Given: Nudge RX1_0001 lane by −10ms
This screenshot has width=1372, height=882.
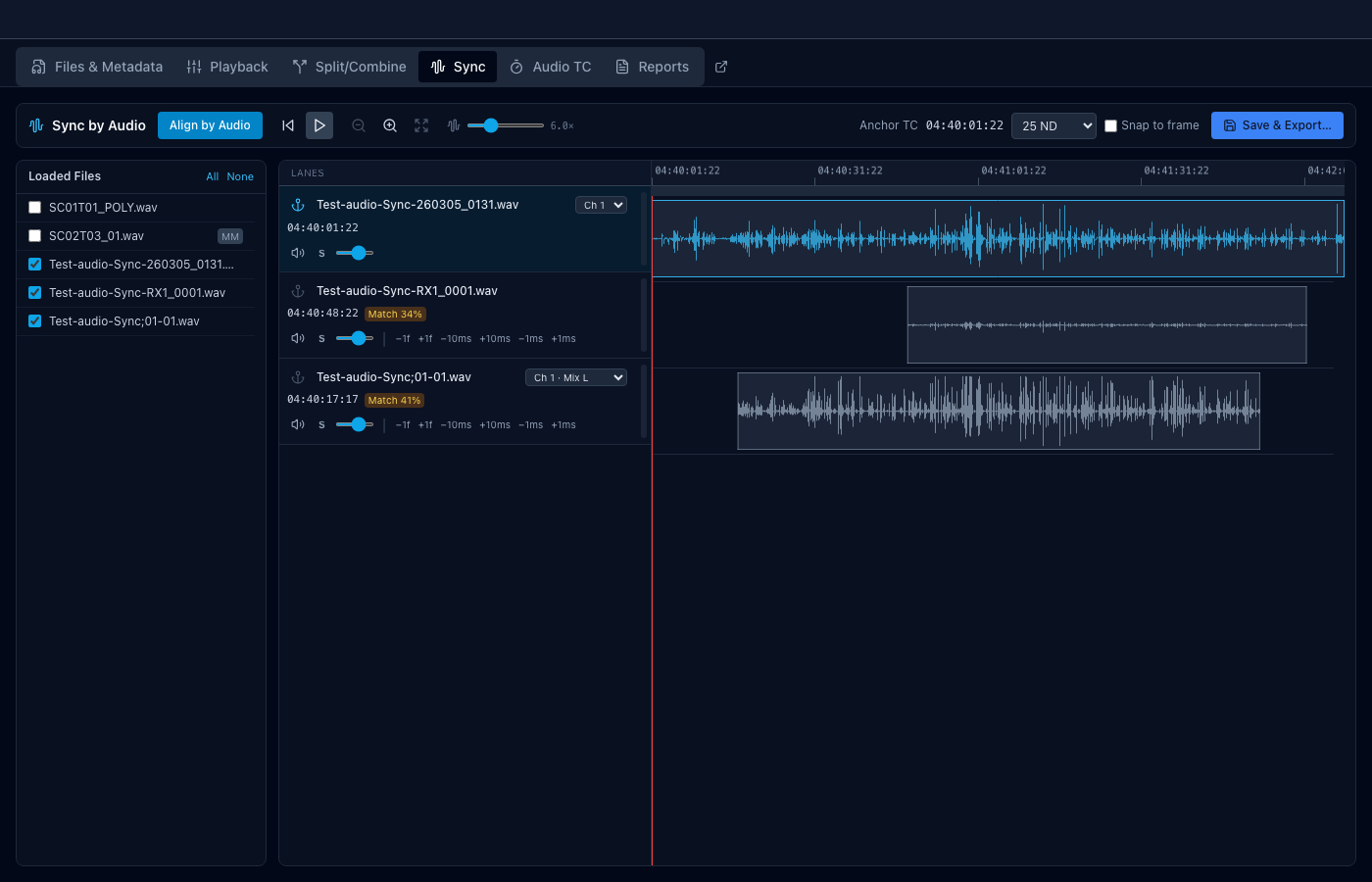Looking at the screenshot, I should [x=456, y=339].
